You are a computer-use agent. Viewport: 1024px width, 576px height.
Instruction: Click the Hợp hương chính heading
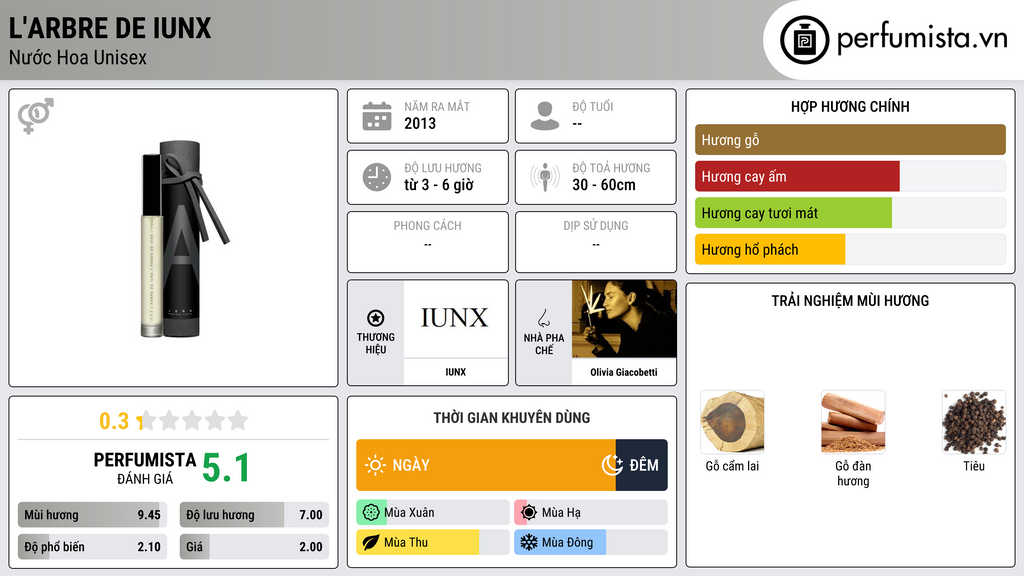[850, 106]
